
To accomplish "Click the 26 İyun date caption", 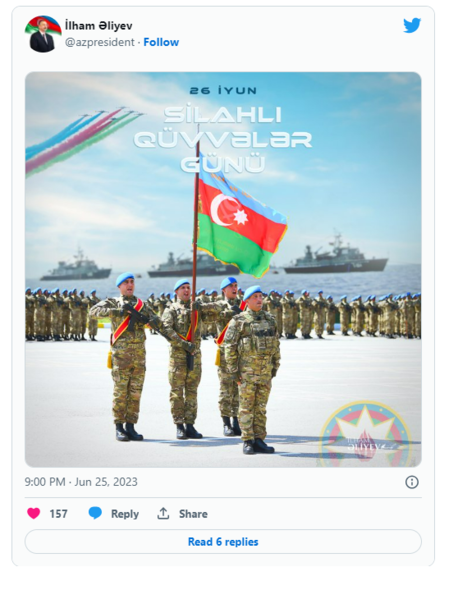I will coord(223,91).
